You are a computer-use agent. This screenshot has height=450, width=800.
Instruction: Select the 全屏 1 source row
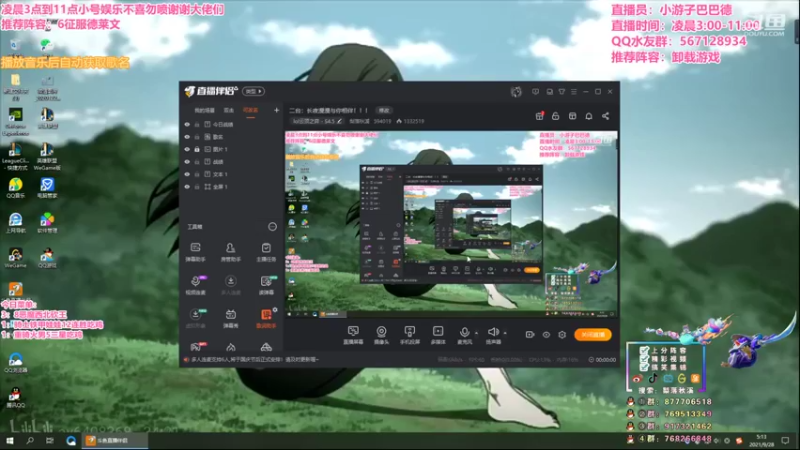click(232, 187)
